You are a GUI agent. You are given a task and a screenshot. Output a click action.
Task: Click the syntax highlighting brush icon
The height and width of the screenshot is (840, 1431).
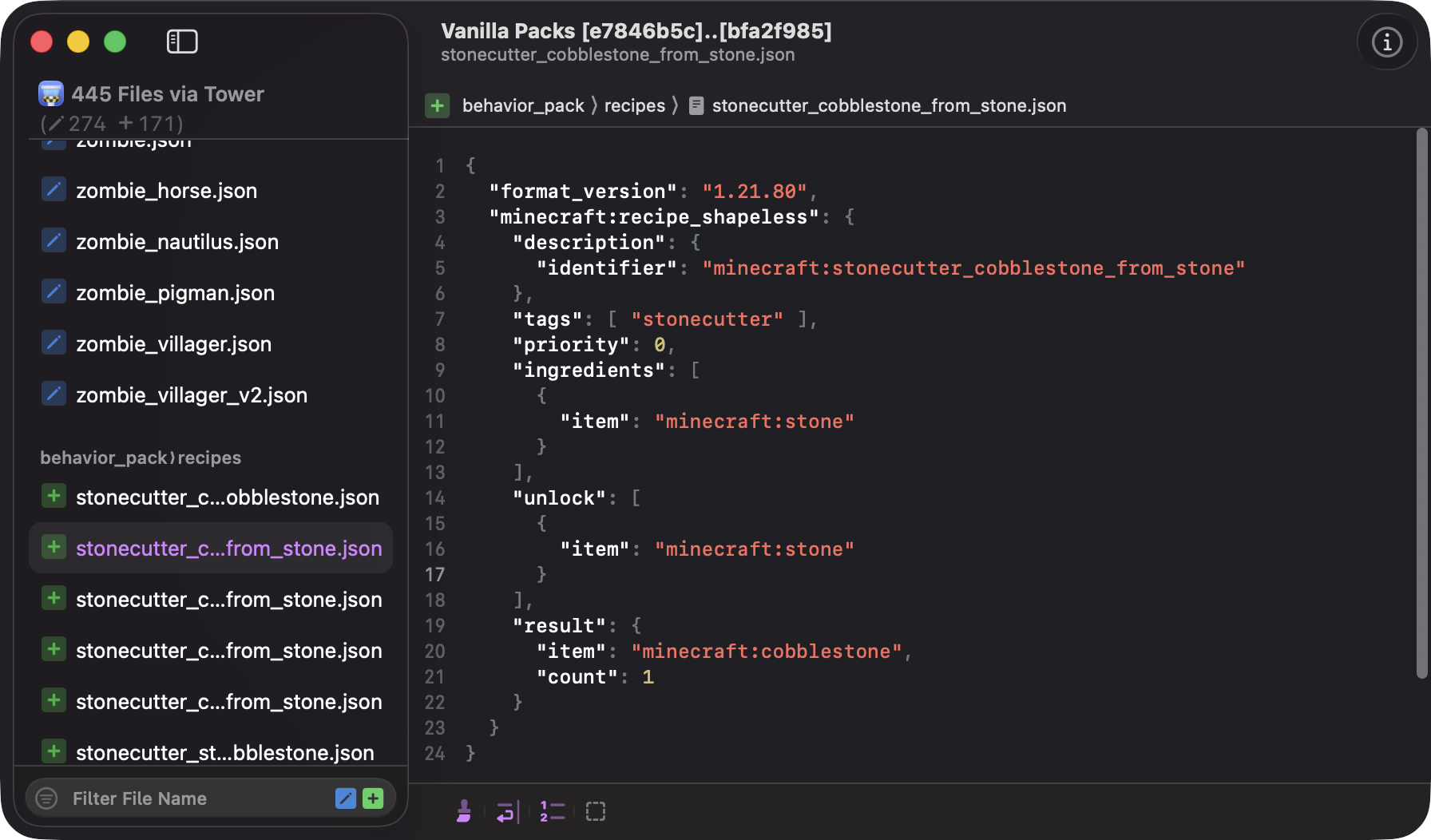[x=464, y=811]
